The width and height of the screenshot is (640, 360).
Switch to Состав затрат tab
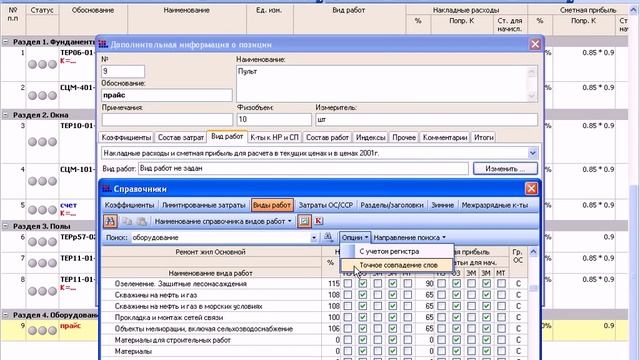(x=180, y=138)
